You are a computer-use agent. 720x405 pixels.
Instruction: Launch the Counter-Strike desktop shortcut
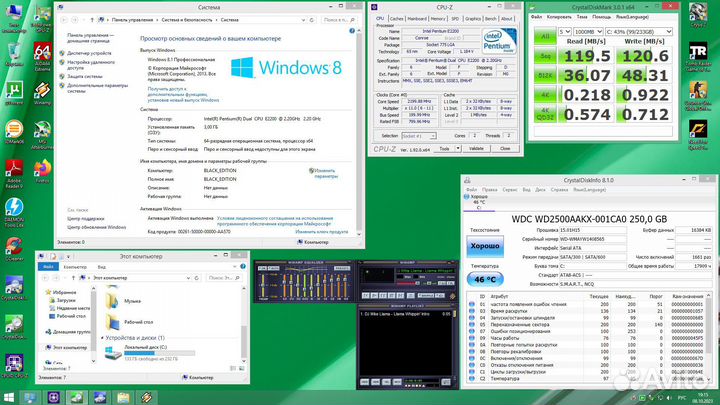[x=698, y=96]
